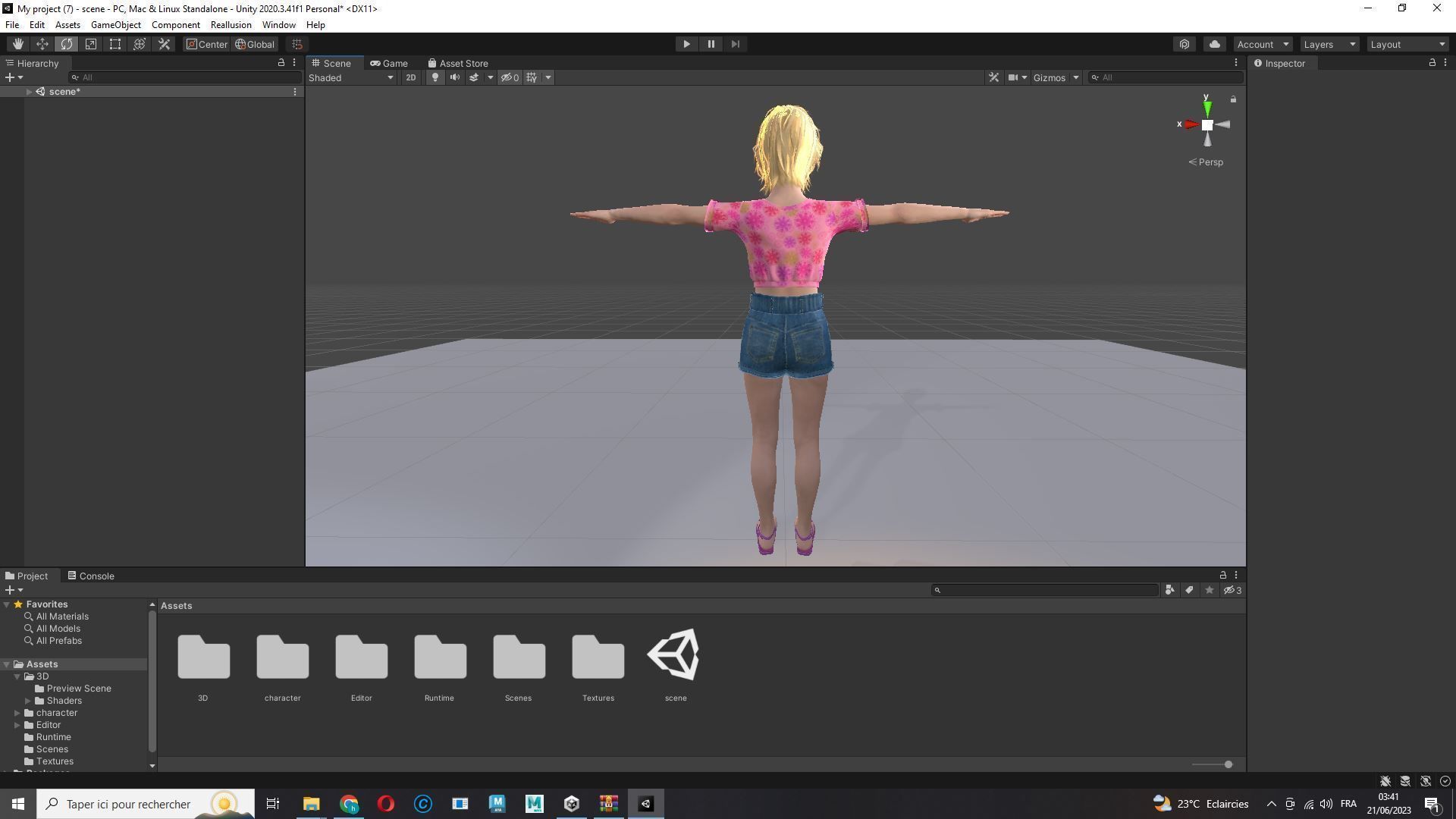Open the Assets menu
The height and width of the screenshot is (819, 1456).
67,25
